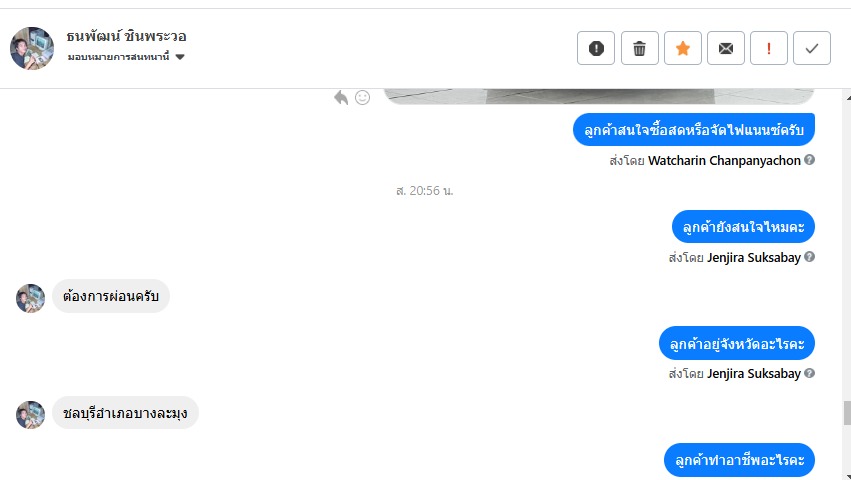
Task: Expand the assign conversation dropdown arrow
Action: click(180, 56)
